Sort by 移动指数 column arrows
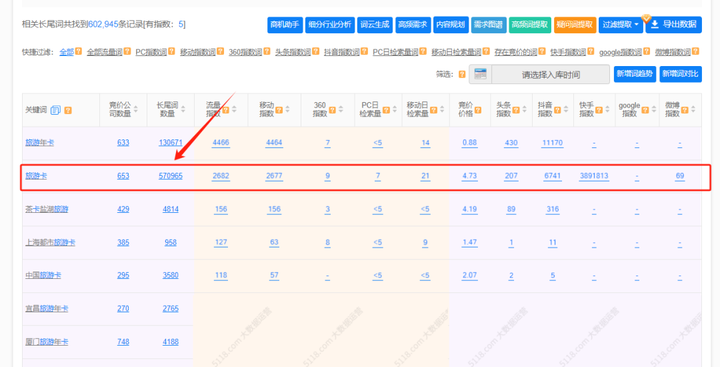 [x=287, y=109]
